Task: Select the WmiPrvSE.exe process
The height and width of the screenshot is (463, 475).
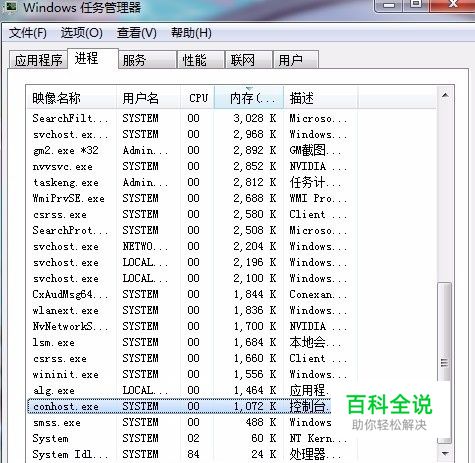Action: 232,198
